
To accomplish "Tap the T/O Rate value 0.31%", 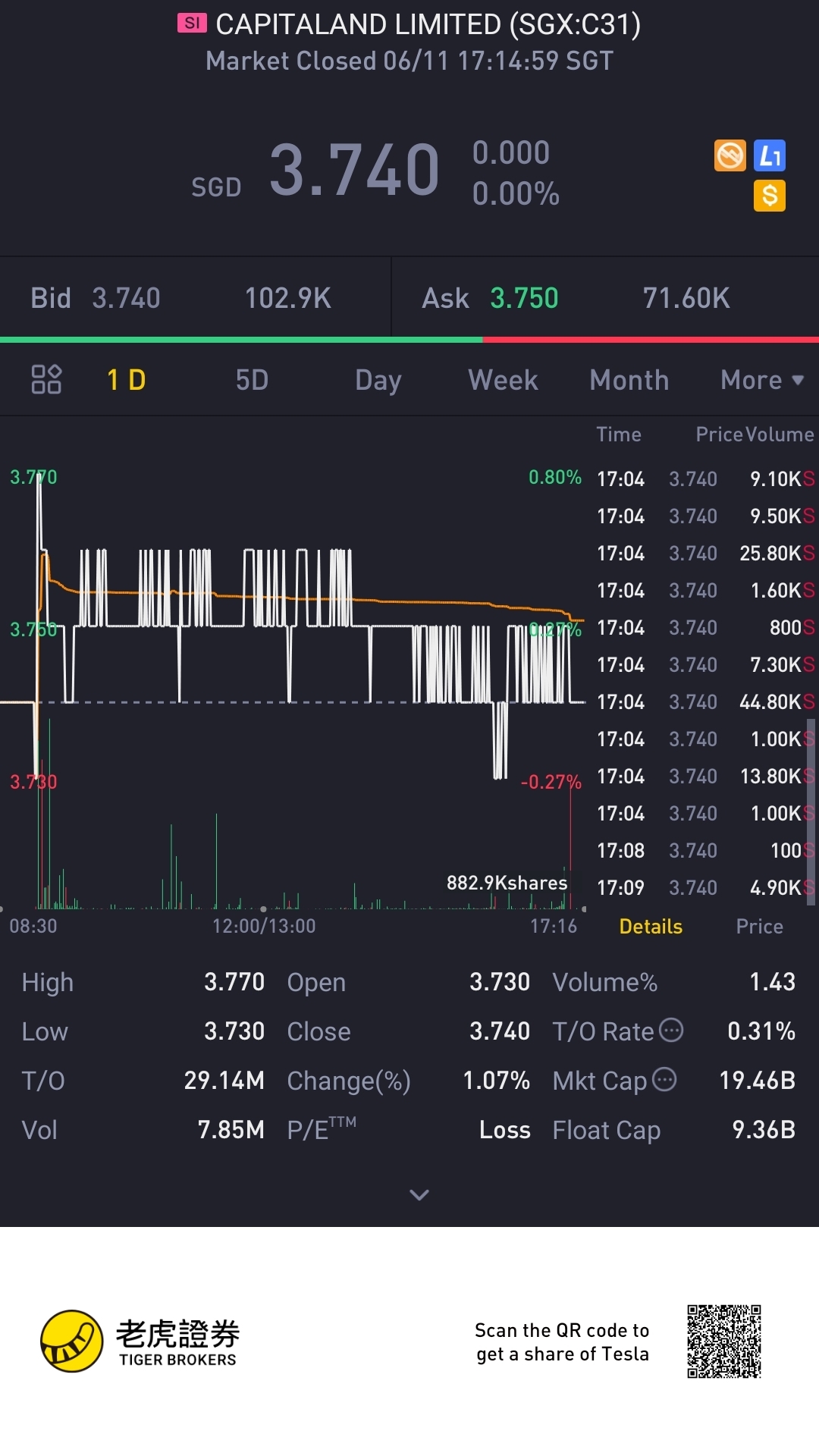I will [x=761, y=1031].
